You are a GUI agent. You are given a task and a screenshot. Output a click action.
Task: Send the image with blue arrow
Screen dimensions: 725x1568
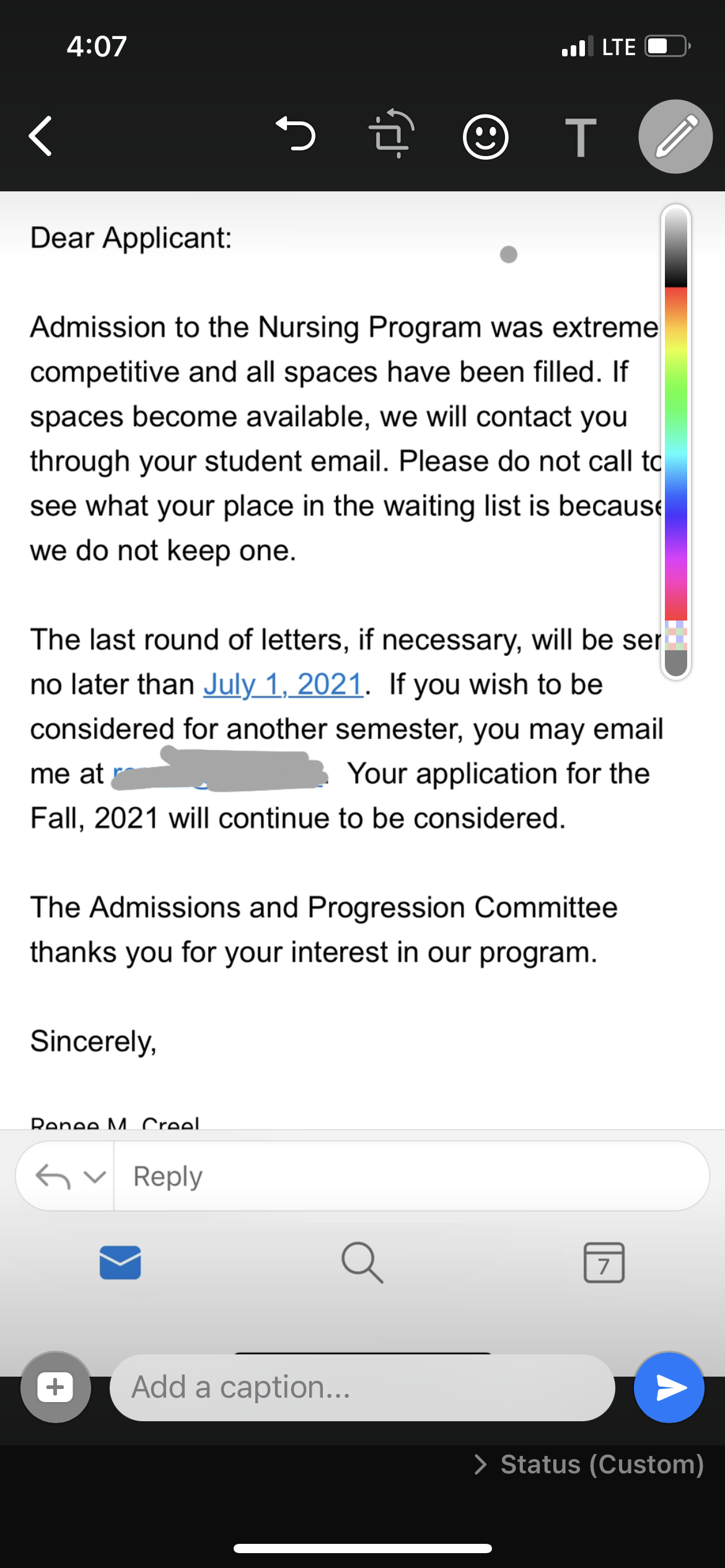tap(669, 1387)
